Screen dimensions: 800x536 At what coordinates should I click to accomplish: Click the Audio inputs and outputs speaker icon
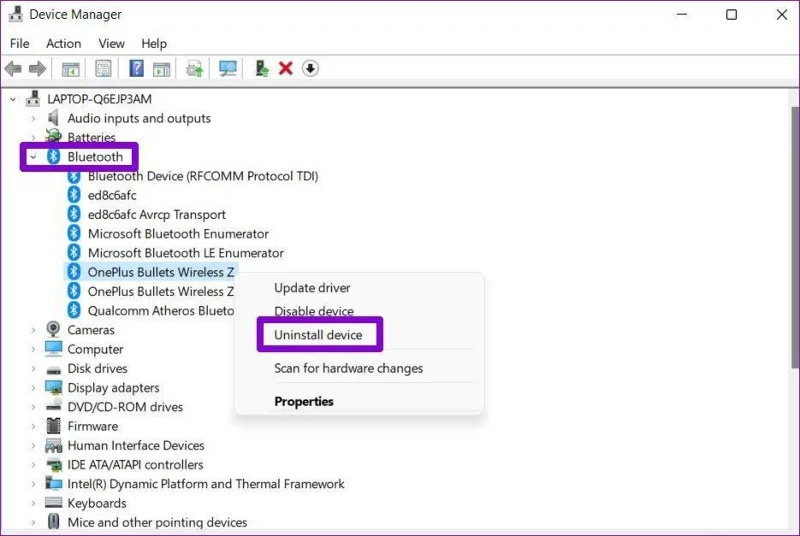coord(53,118)
